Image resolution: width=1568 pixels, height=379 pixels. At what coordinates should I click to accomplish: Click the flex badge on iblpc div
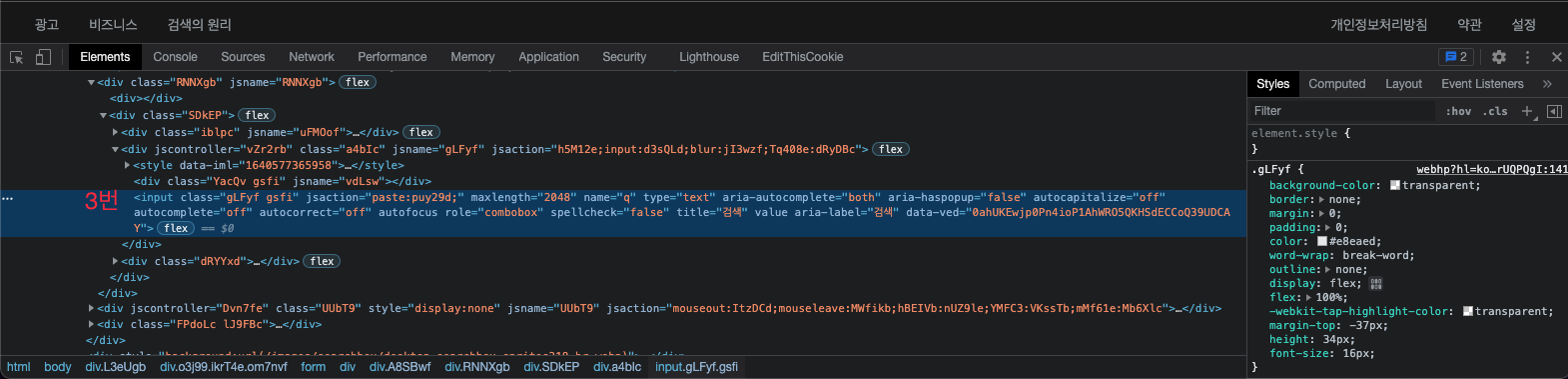pyautogui.click(x=421, y=132)
